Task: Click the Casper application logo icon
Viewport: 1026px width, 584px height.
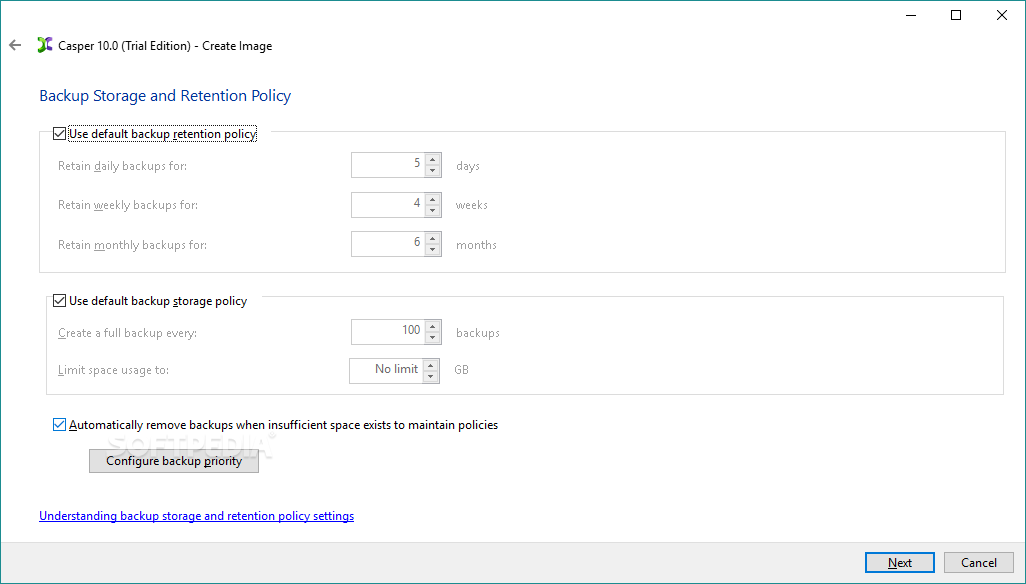Action: click(44, 45)
